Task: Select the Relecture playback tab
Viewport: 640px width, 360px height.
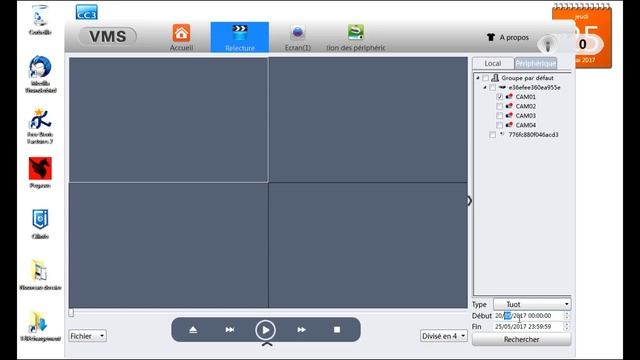Action: [x=240, y=37]
